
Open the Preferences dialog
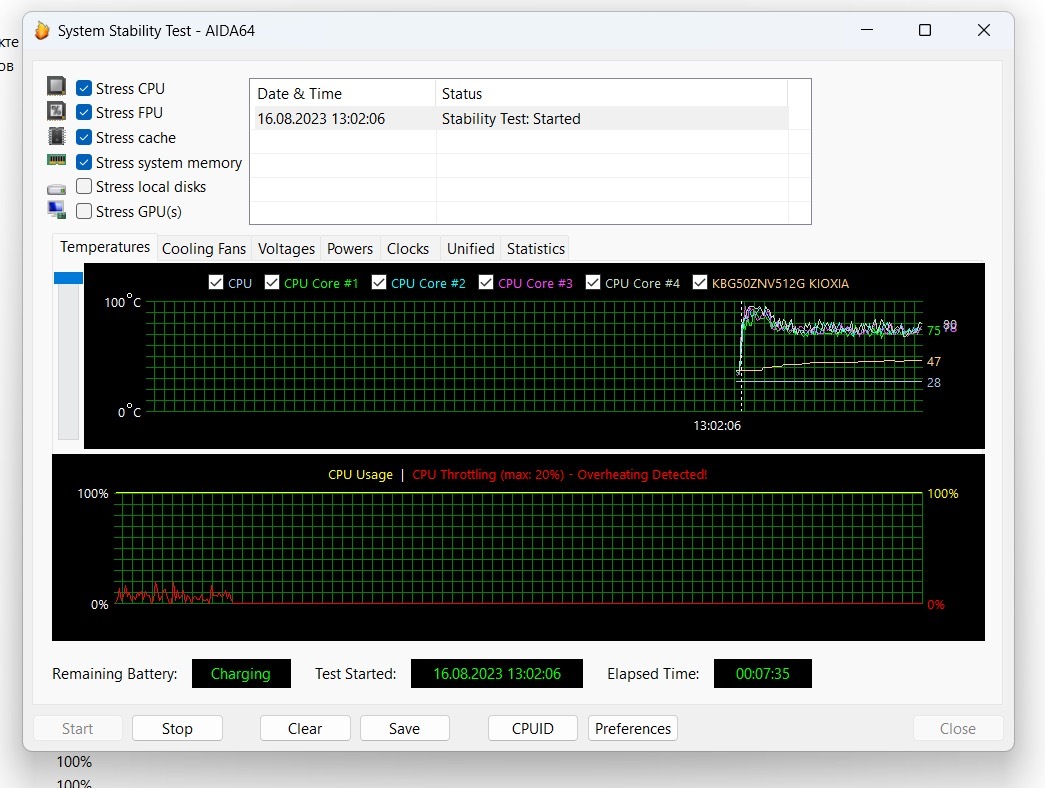click(632, 728)
